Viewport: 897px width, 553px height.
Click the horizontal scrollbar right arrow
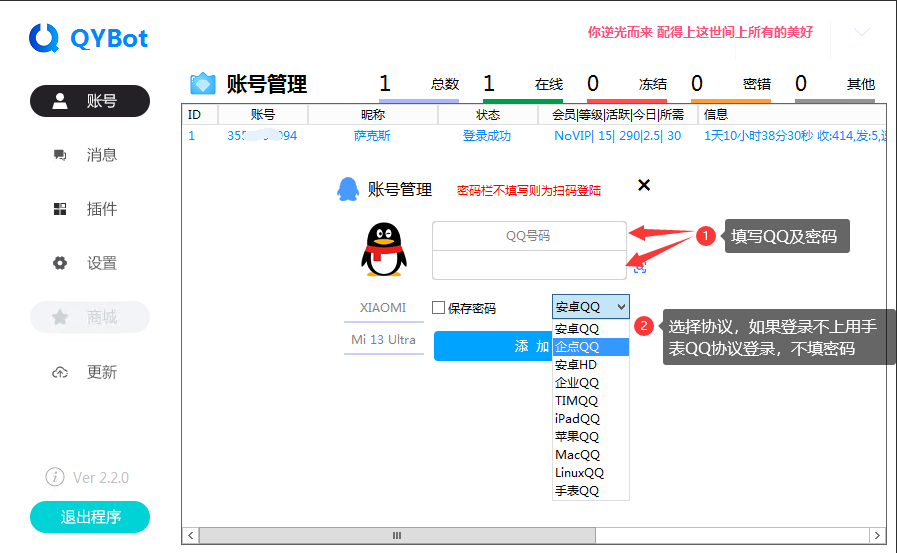(877, 536)
